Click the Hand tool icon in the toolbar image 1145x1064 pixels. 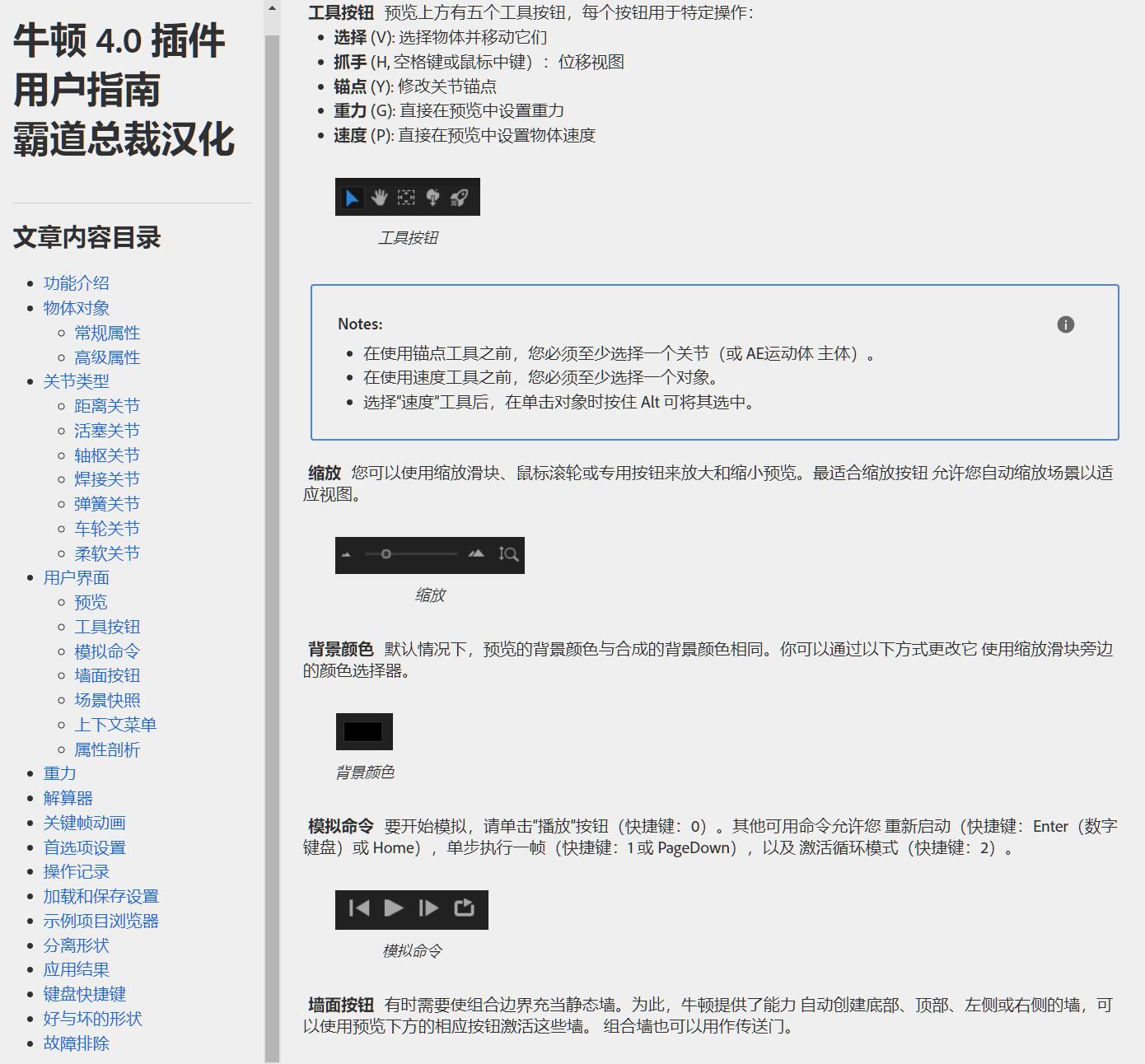coord(380,198)
